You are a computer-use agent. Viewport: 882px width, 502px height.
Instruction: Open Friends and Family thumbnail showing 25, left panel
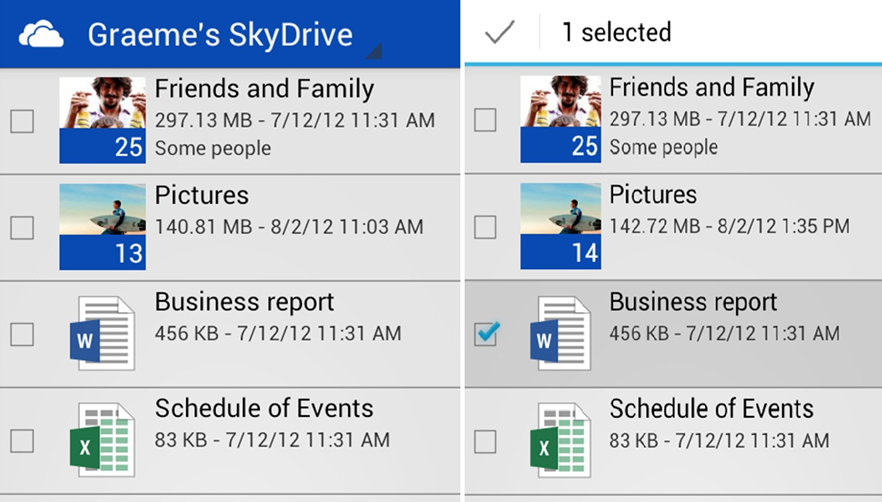(102, 120)
